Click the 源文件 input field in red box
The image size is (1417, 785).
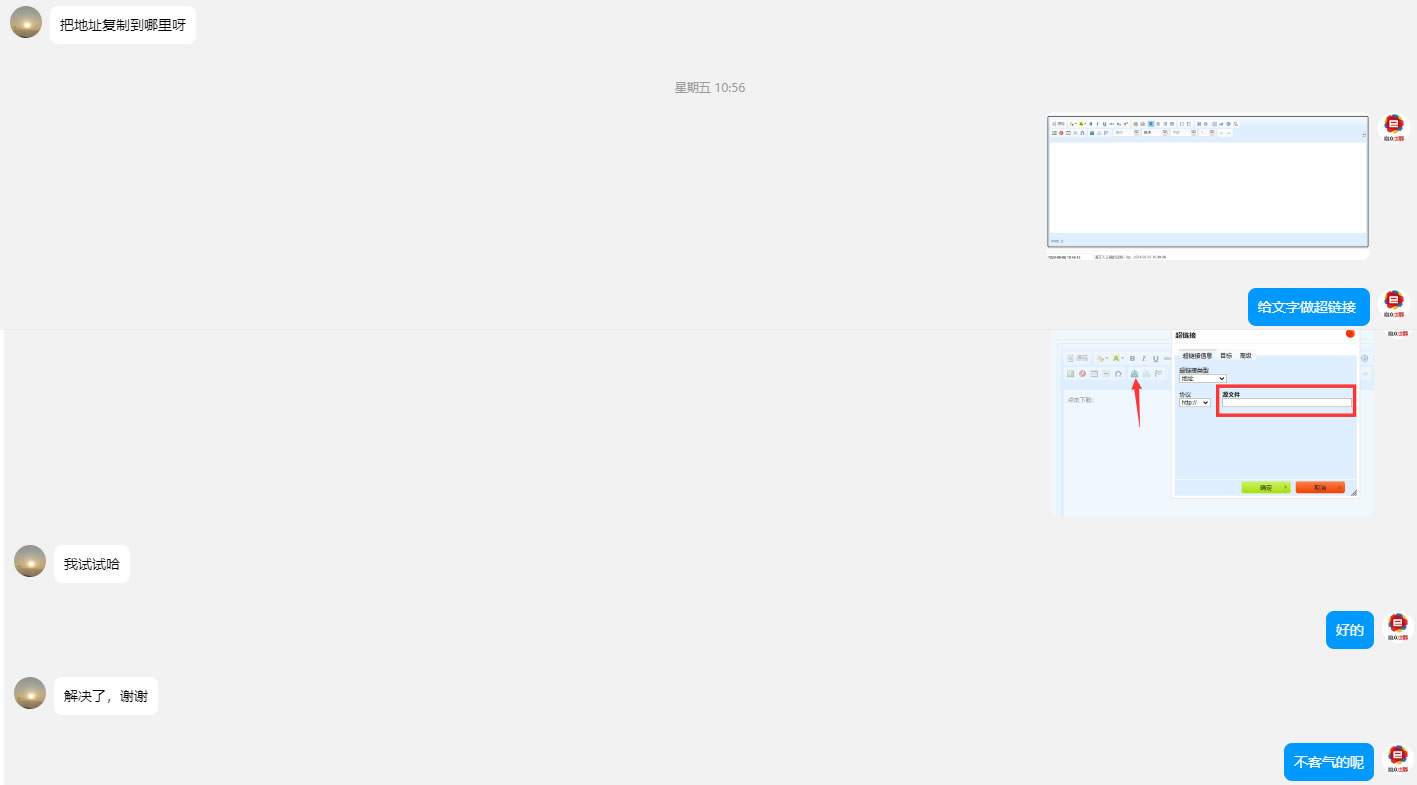coord(1286,403)
